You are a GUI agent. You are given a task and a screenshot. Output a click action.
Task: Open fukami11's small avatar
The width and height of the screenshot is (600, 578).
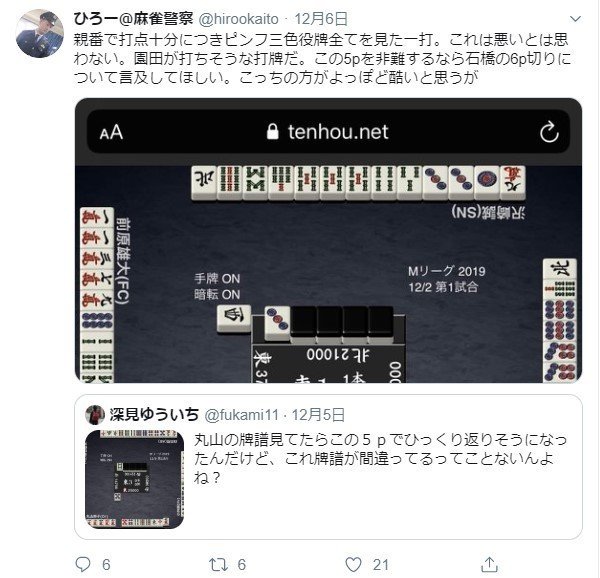(x=95, y=415)
